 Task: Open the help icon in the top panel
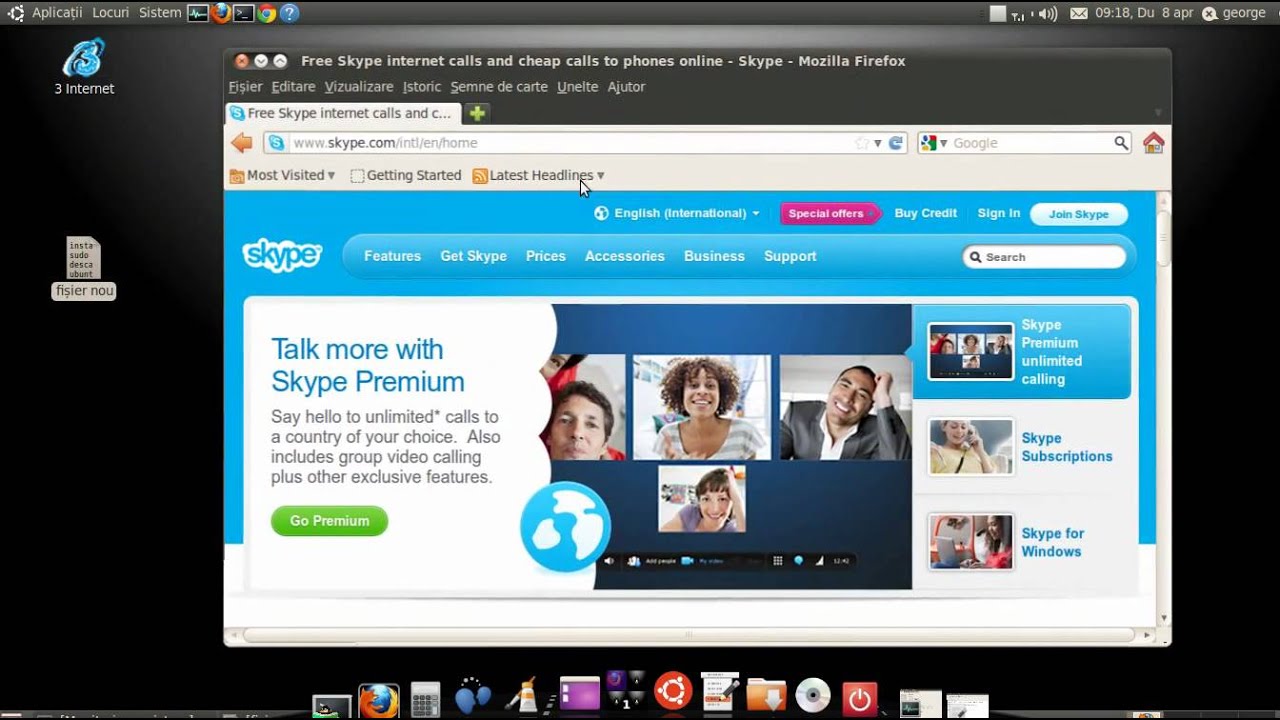289,13
